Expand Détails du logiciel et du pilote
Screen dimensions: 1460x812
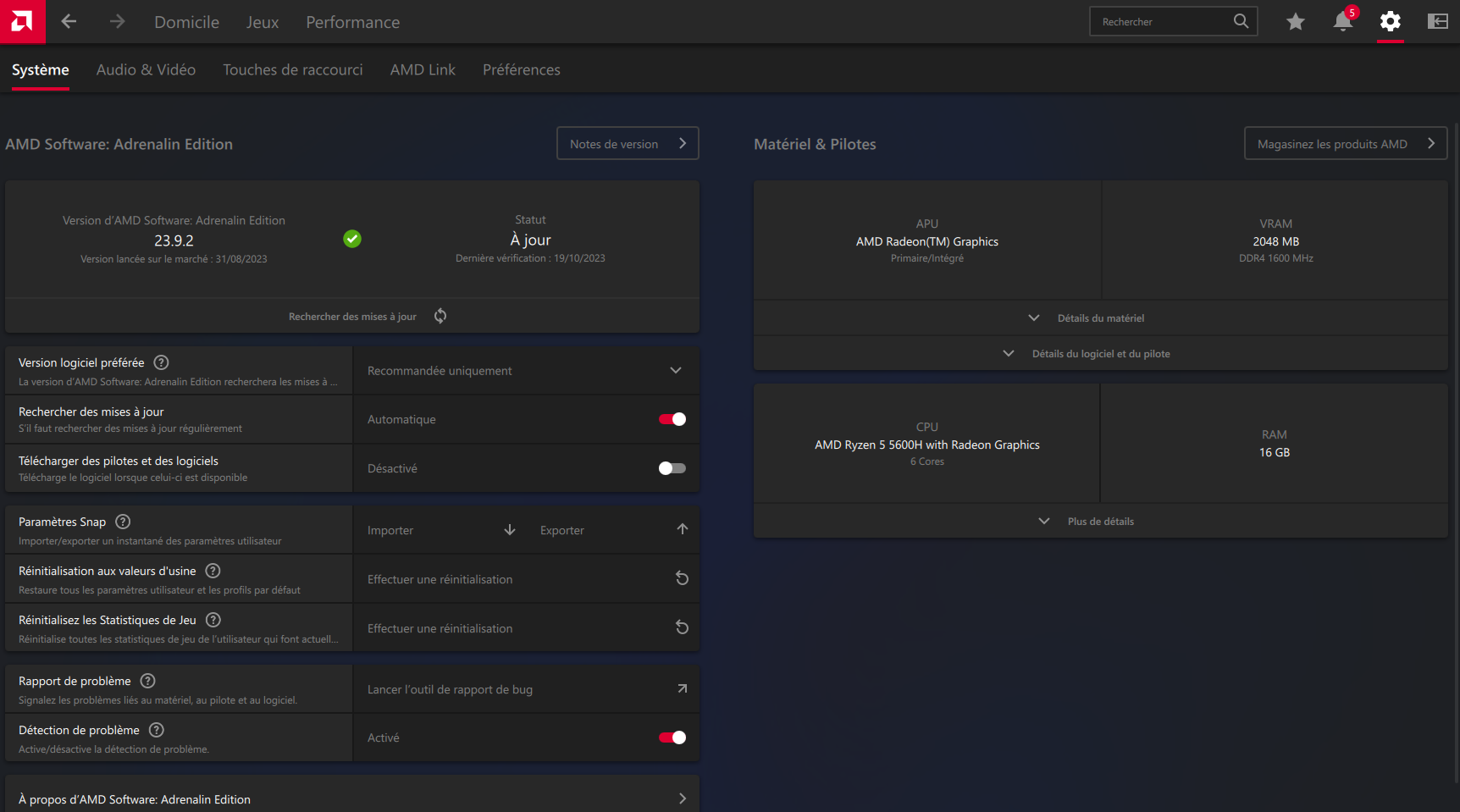point(1100,353)
